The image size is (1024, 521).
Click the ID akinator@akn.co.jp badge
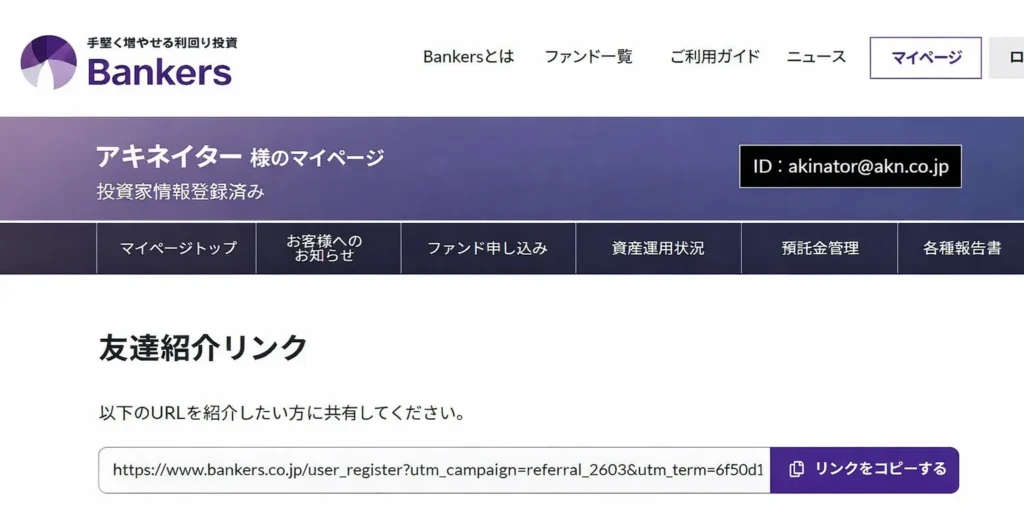click(850, 167)
